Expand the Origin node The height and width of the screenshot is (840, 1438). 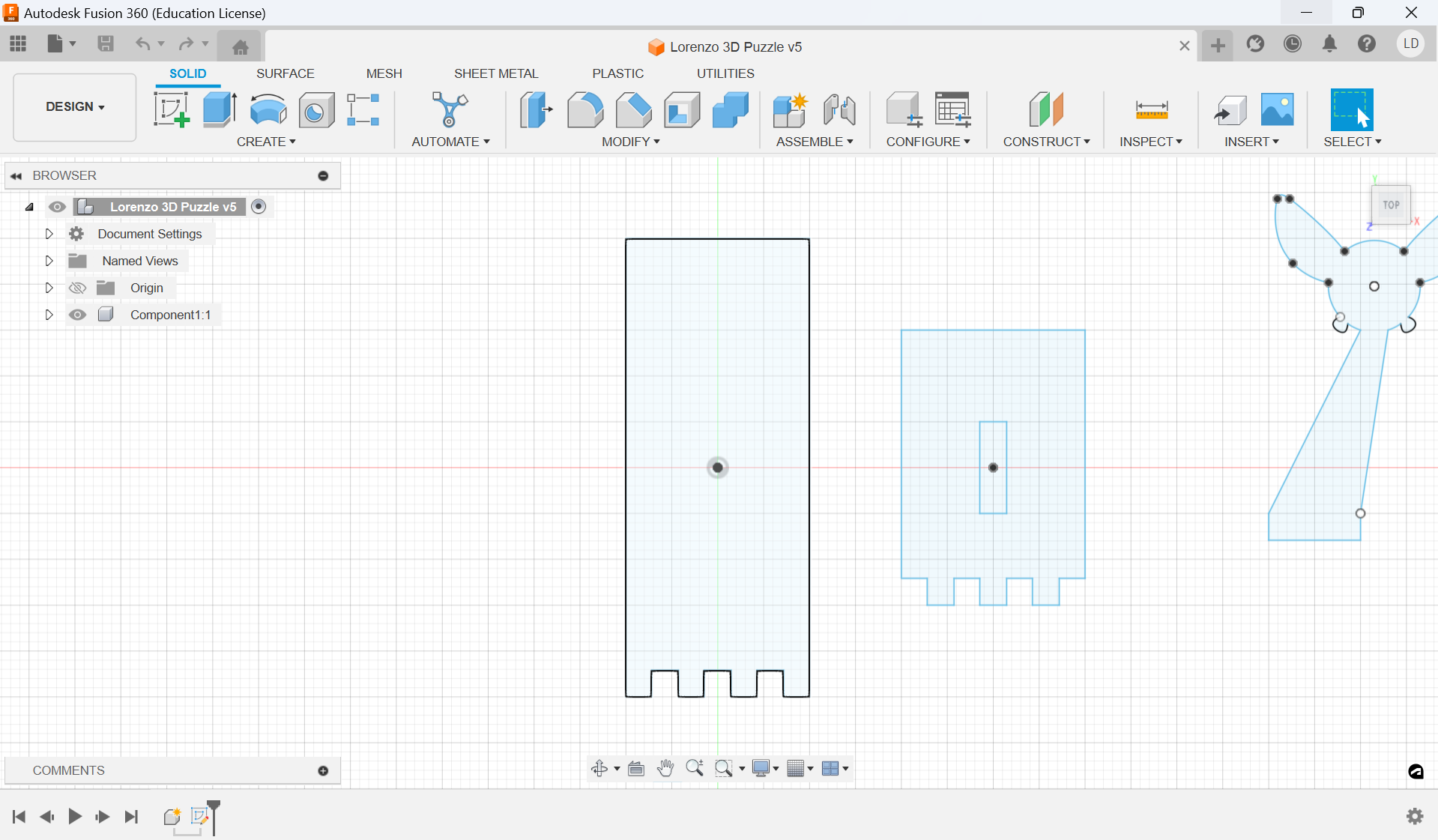(49, 288)
